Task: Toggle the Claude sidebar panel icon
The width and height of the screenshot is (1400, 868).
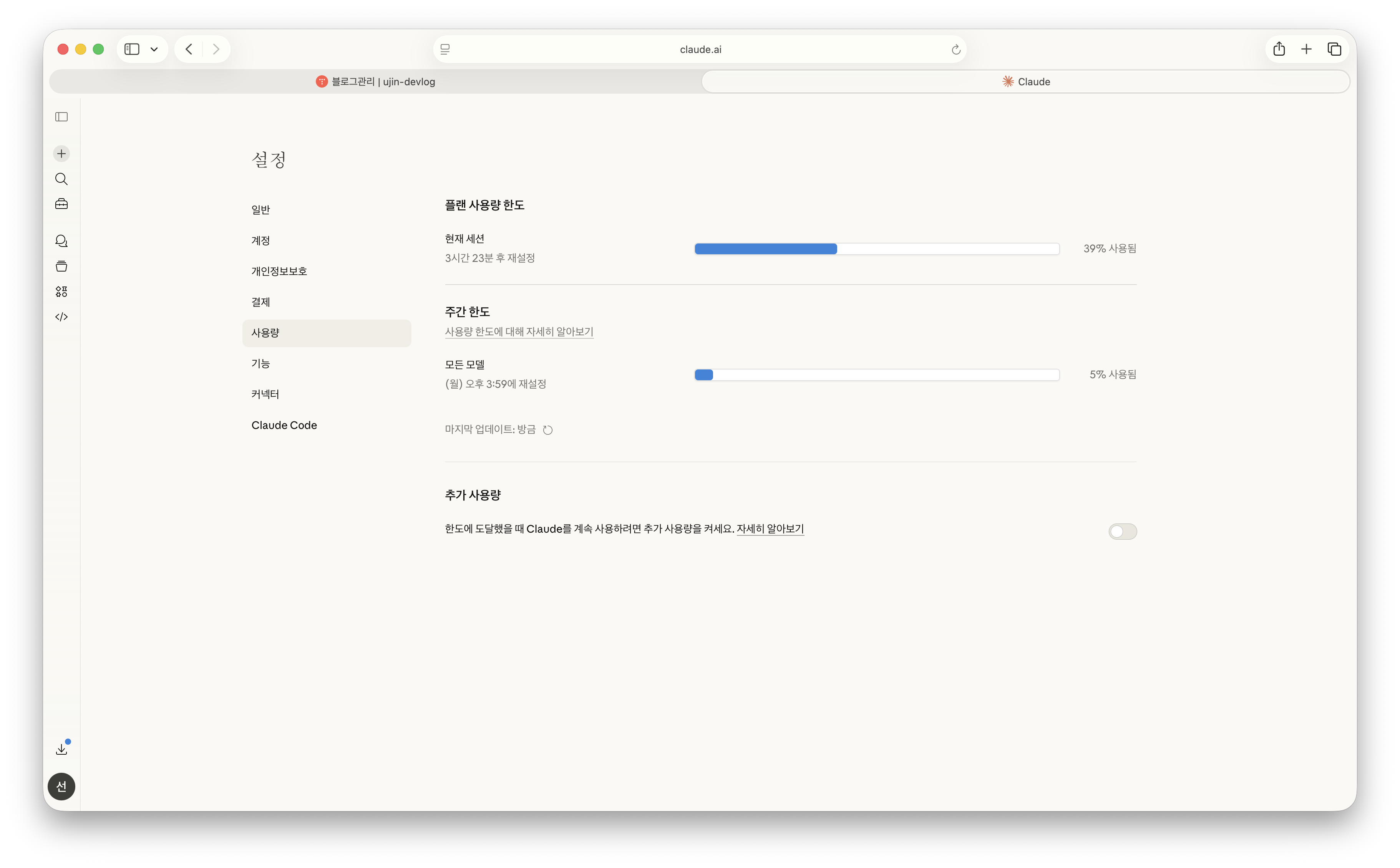Action: click(61, 117)
